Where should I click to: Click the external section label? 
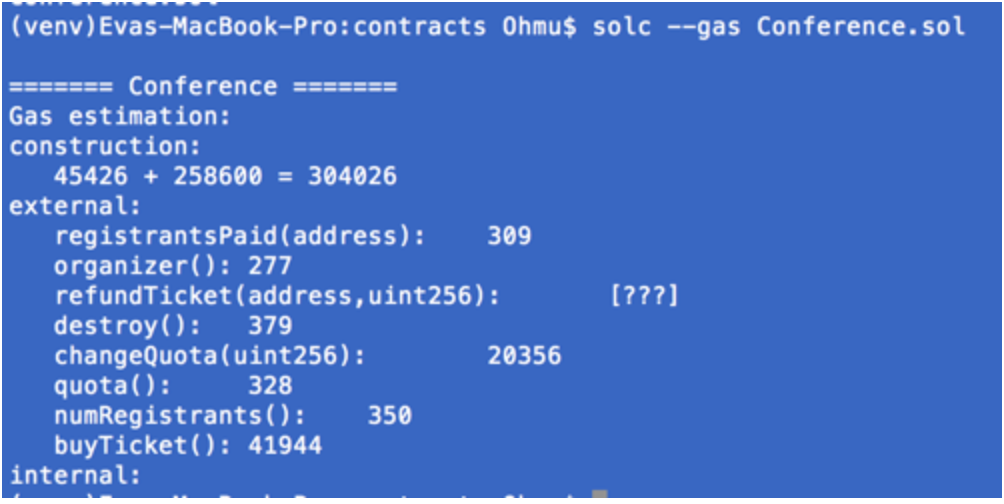[x=76, y=206]
